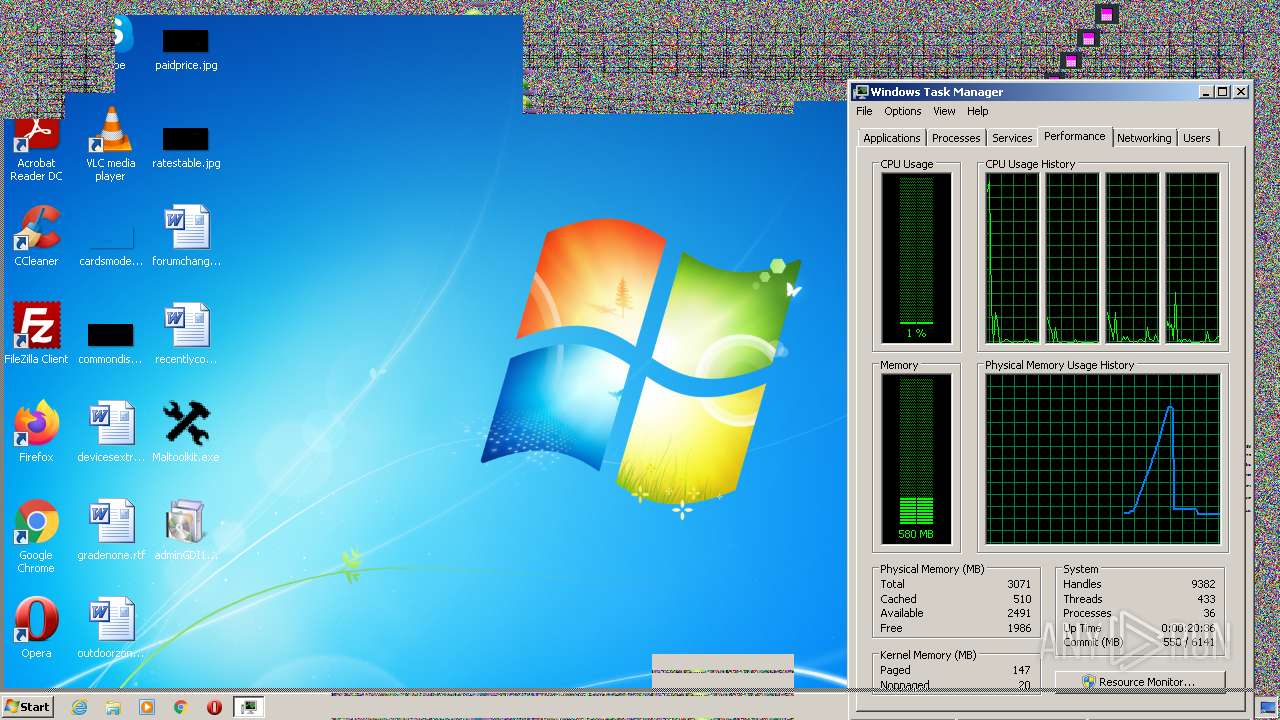
Task: Click the Memory usage meter showing 580 MB
Action: (x=916, y=460)
